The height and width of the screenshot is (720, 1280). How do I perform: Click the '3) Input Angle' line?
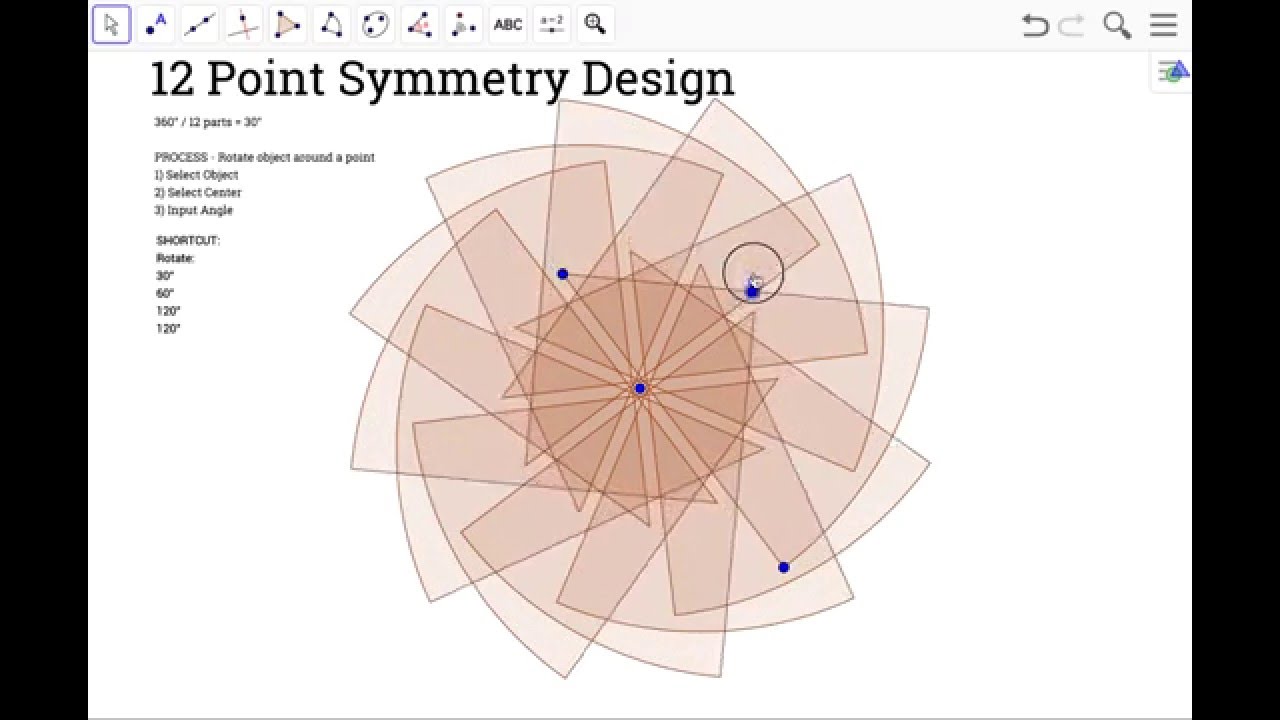[193, 211]
